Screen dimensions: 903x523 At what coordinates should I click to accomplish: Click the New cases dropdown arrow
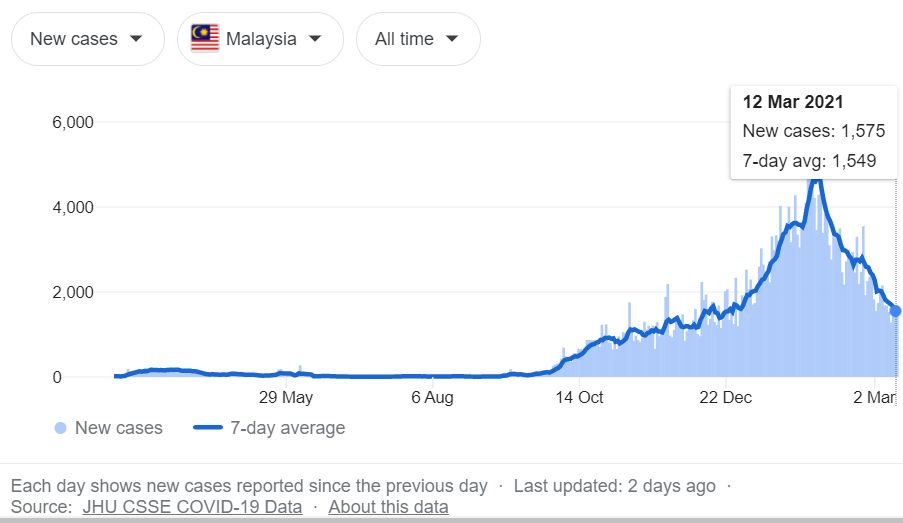135,39
